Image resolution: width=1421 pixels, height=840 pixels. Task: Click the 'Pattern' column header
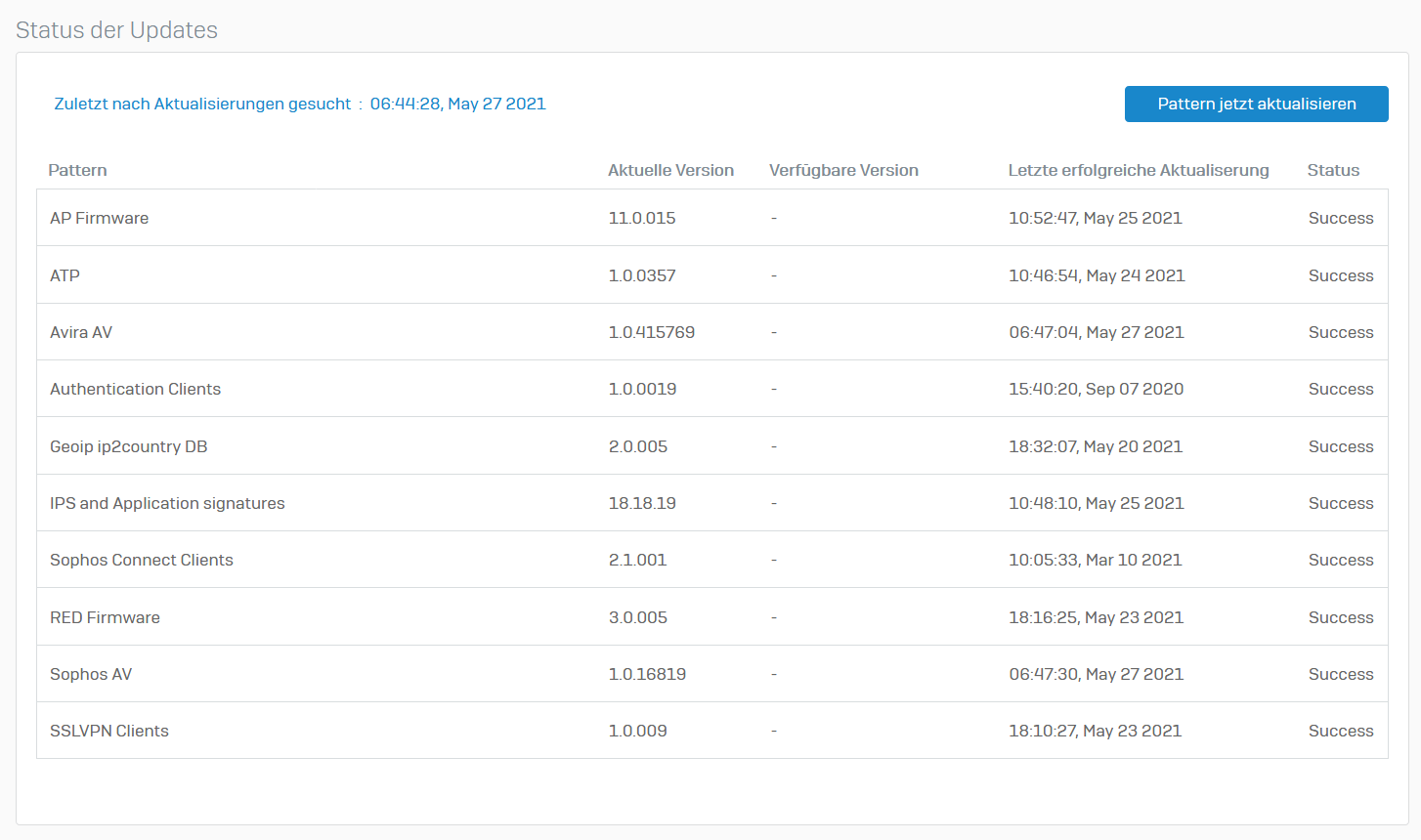pos(77,170)
